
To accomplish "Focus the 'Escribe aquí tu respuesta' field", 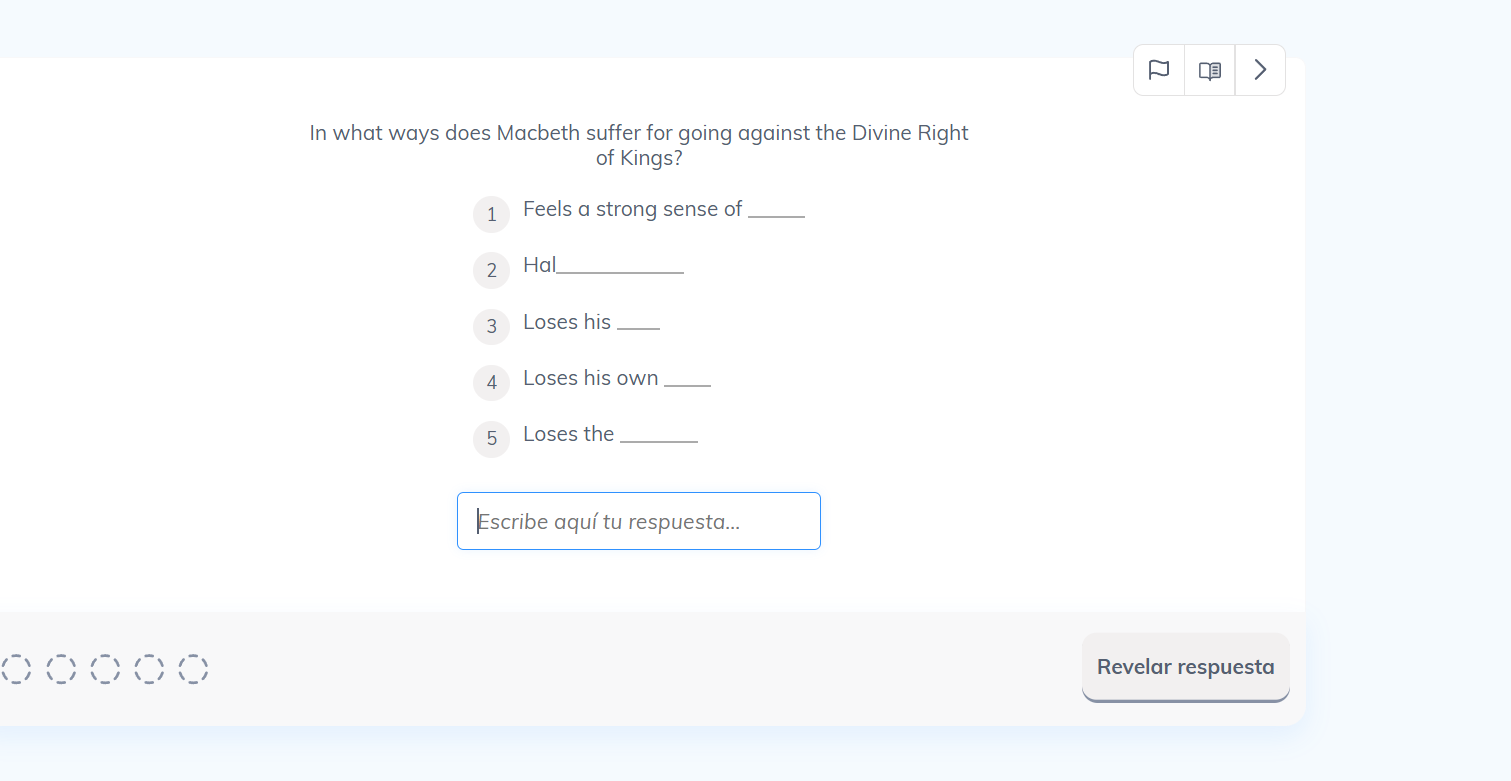I will [639, 521].
